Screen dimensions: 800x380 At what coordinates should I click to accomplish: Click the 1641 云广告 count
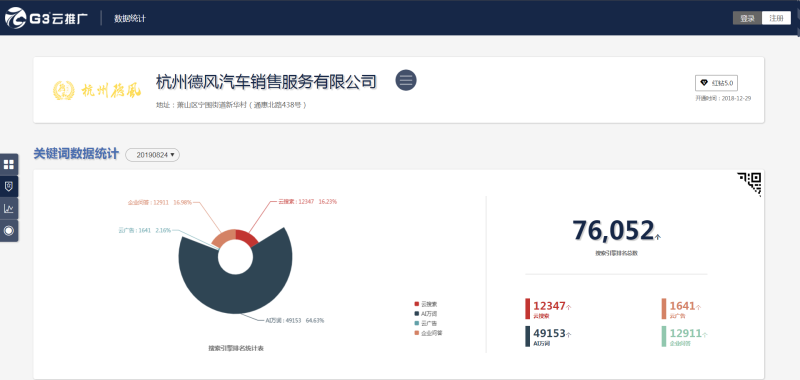pyautogui.click(x=683, y=306)
